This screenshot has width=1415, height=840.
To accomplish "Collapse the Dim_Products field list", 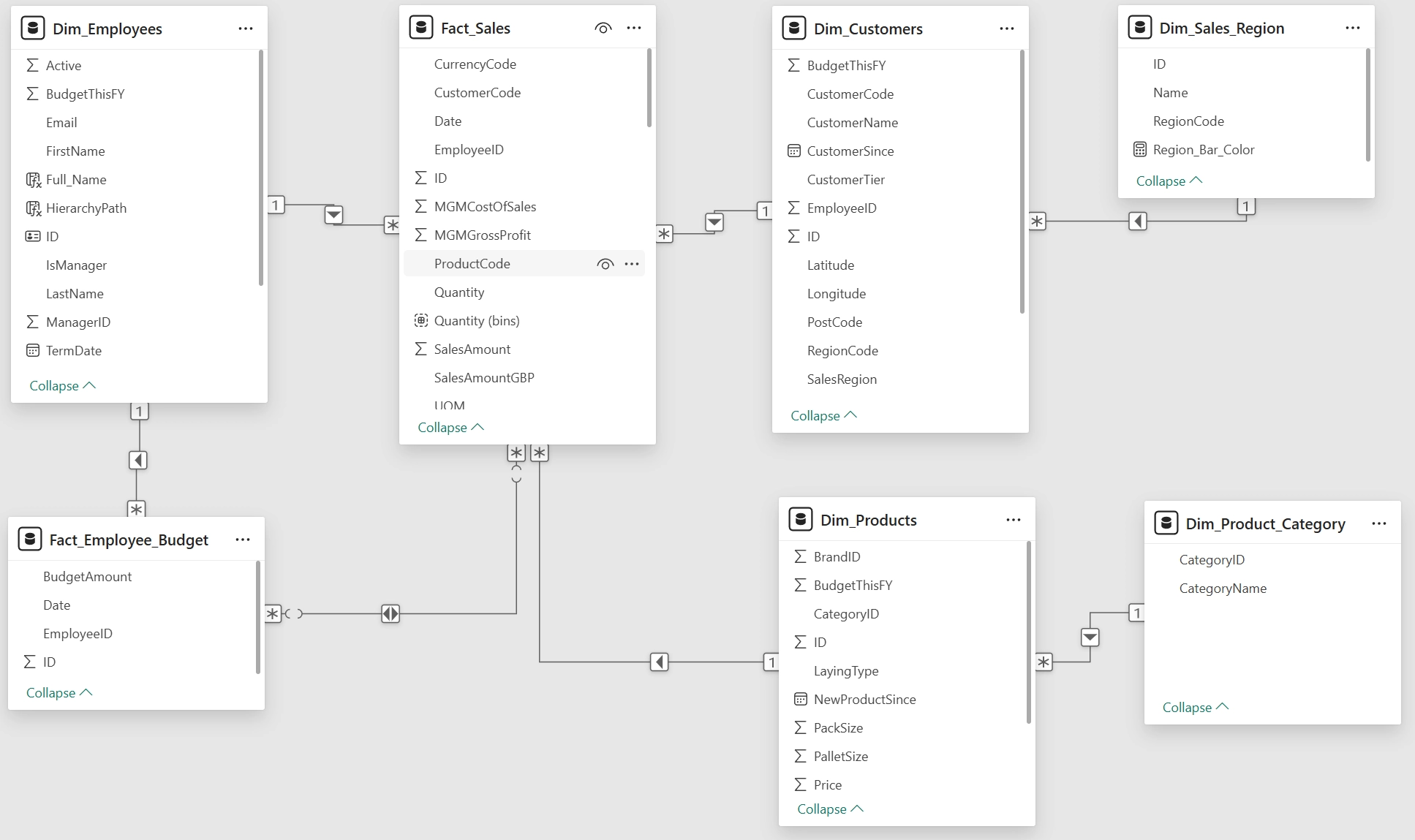I will [x=829, y=809].
